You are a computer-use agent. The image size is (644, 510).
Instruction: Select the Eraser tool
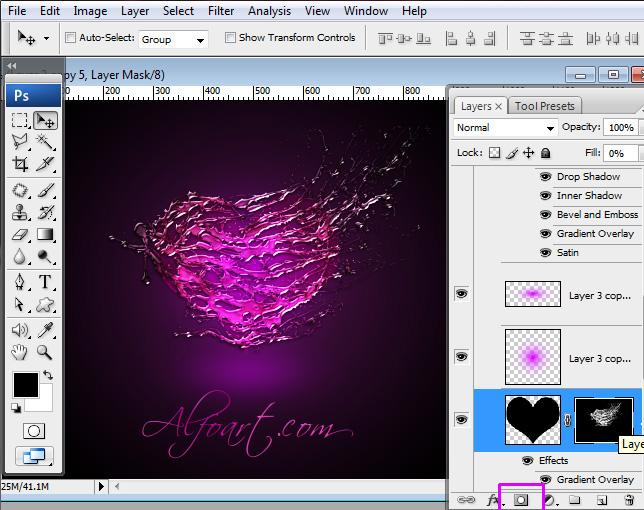tap(20, 235)
